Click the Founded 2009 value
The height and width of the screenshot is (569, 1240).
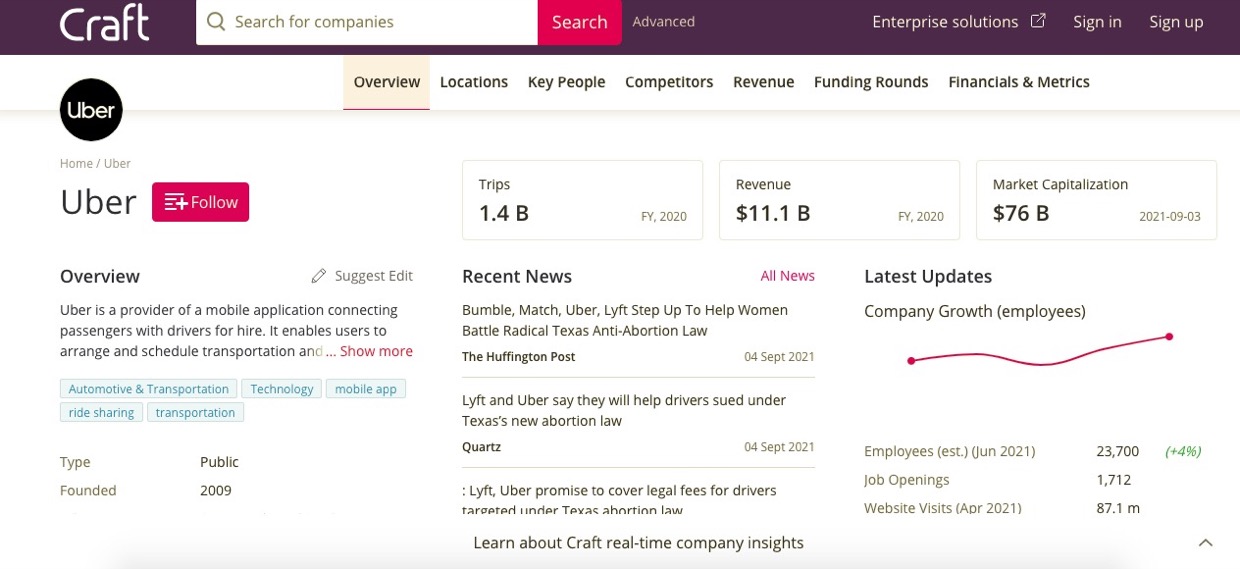[x=216, y=490]
